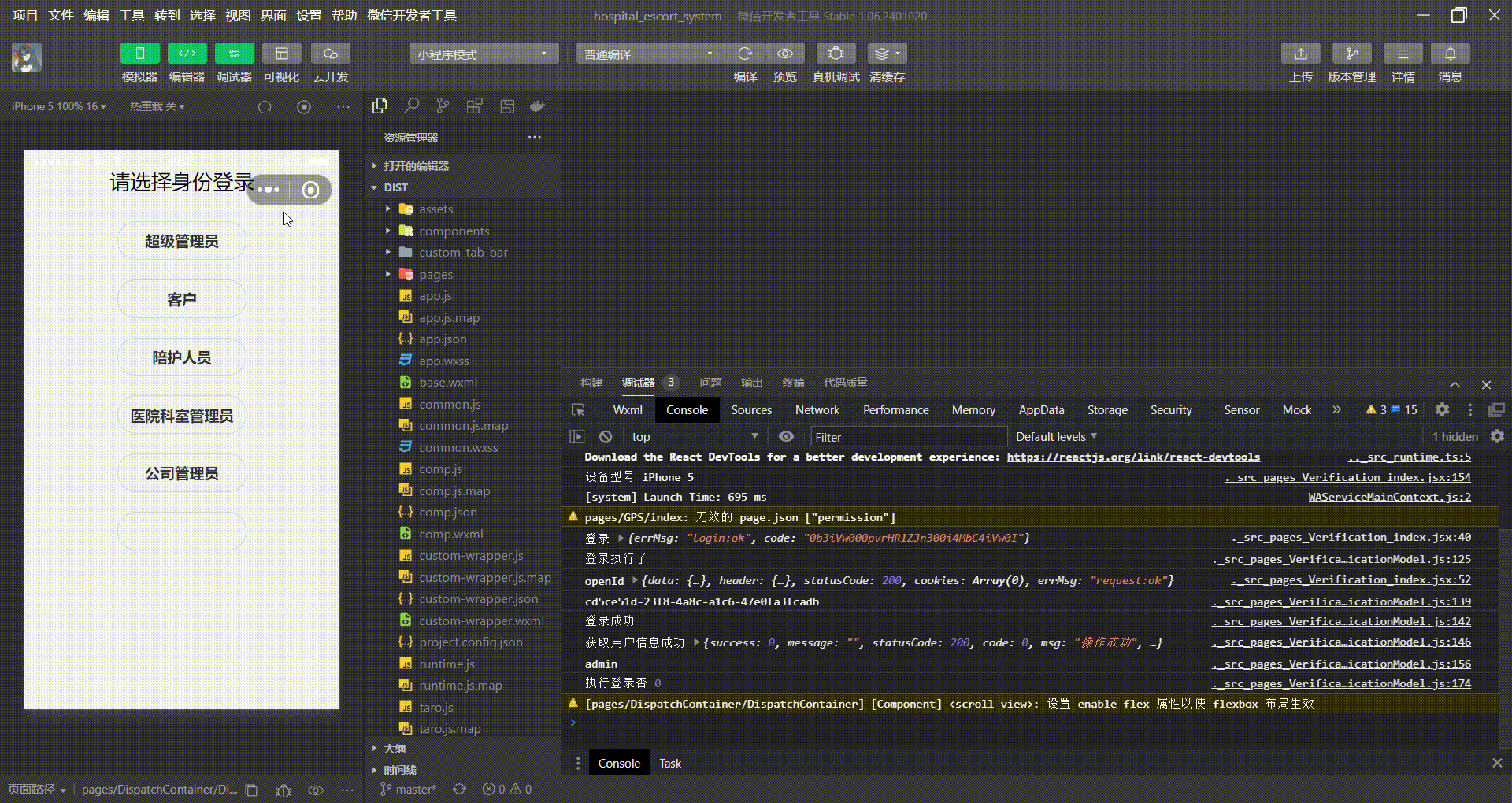Click the compile refresh icon beside 普通编译
The height and width of the screenshot is (803, 1512).
tap(745, 53)
